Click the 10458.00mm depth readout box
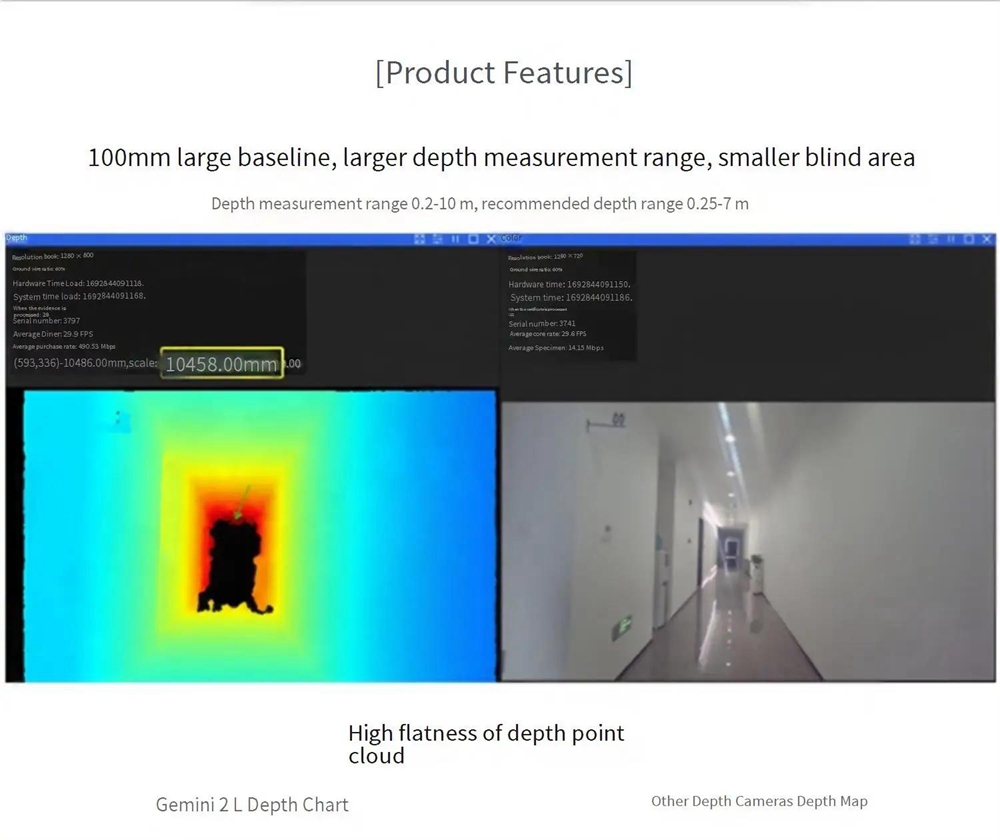This screenshot has width=1000, height=840. pyautogui.click(x=222, y=363)
